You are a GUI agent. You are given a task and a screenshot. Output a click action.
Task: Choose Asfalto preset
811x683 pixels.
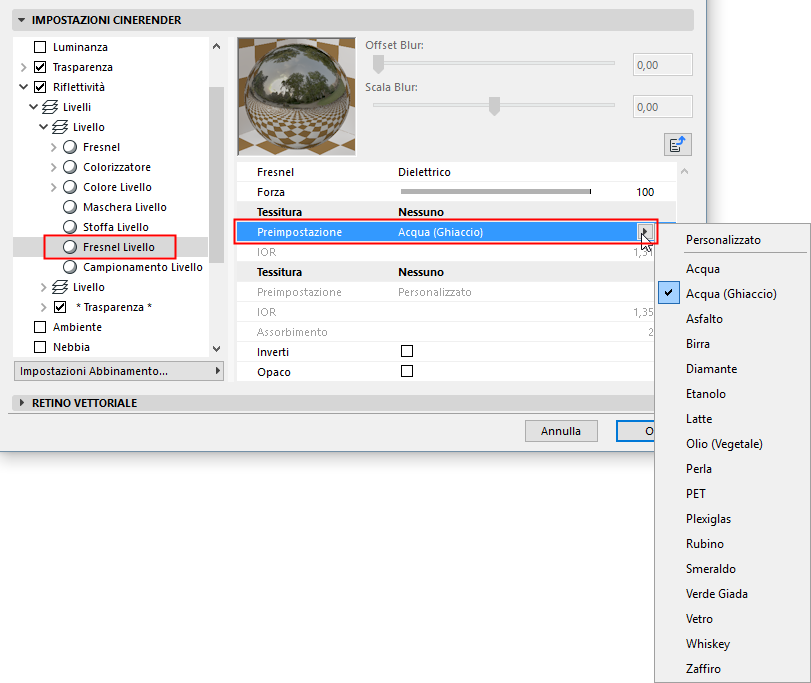point(732,318)
